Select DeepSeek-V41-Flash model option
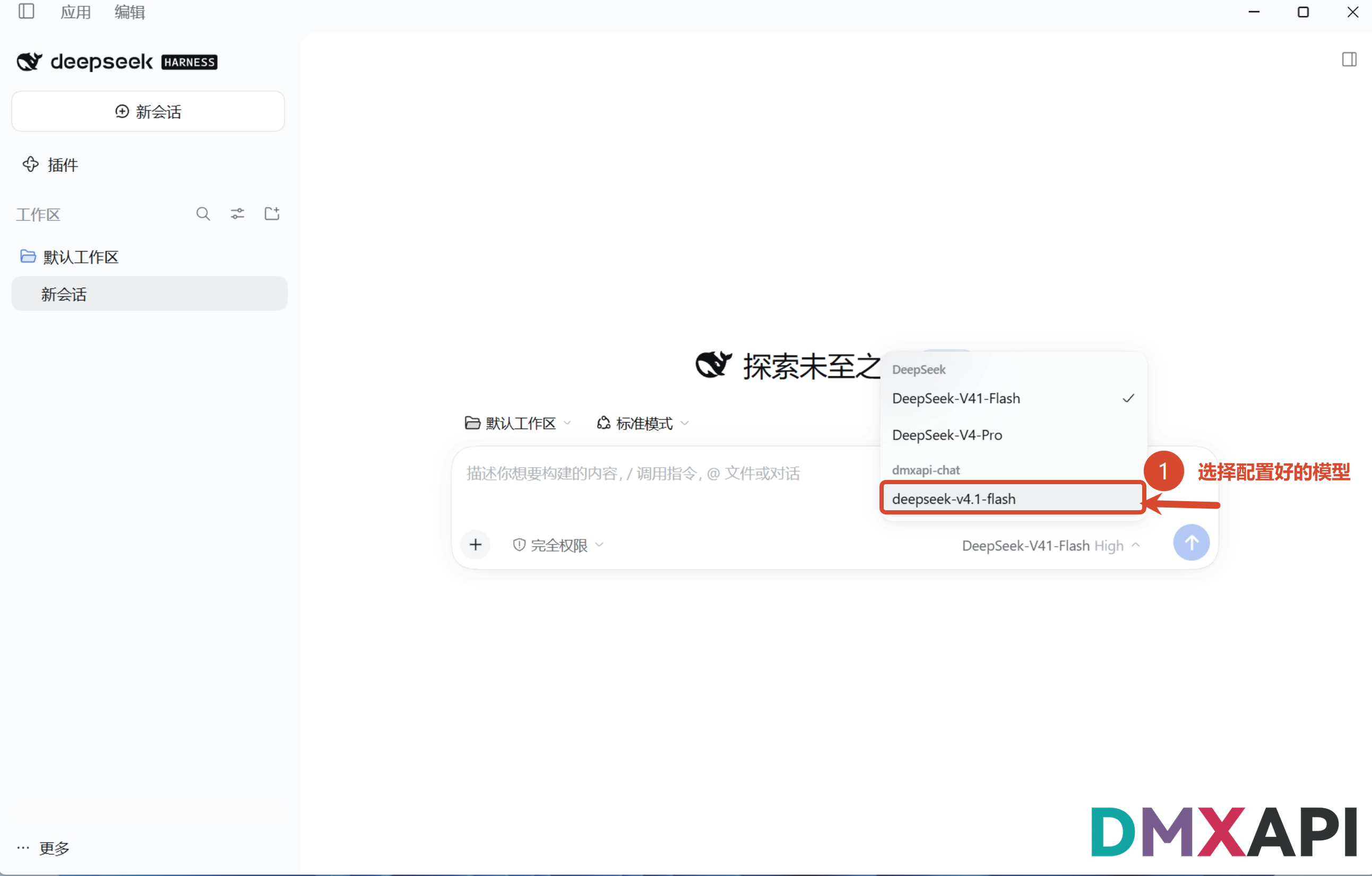Image resolution: width=1372 pixels, height=876 pixels. pyautogui.click(x=1013, y=398)
